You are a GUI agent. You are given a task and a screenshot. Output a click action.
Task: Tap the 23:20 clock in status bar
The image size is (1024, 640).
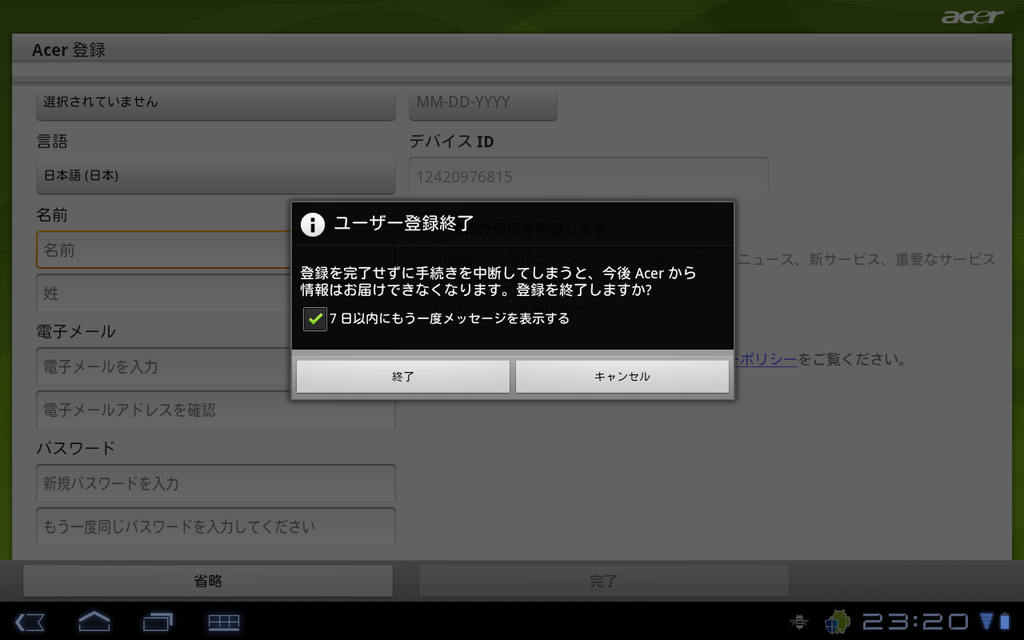[x=915, y=622]
